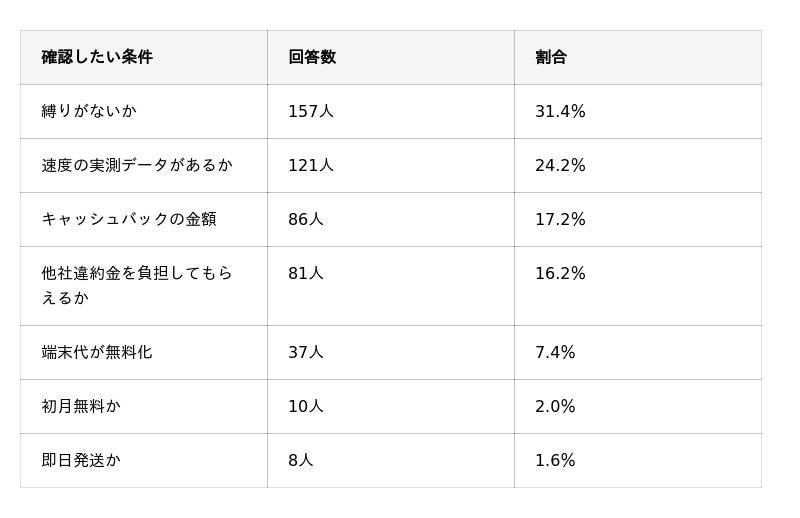Select the 81人 cell
800x518 pixels.
pyautogui.click(x=306, y=273)
